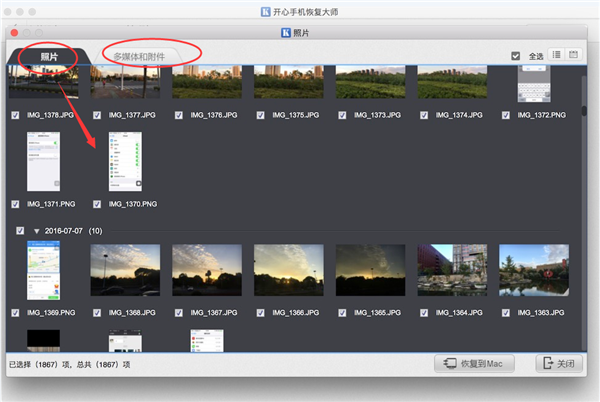Toggle the 全选 select-all checkbox
The image size is (600, 402).
[x=516, y=55]
